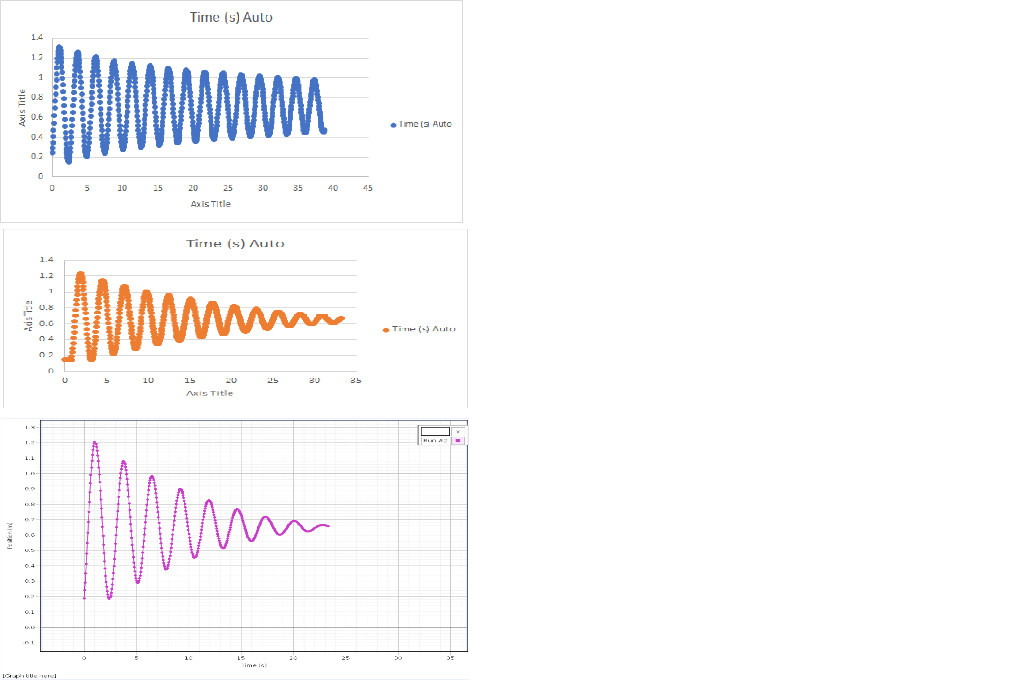Image resolution: width=1024 pixels, height=683 pixels.
Task: Select the blue legend entry 'Time (s) Auto'
Action: [421, 124]
